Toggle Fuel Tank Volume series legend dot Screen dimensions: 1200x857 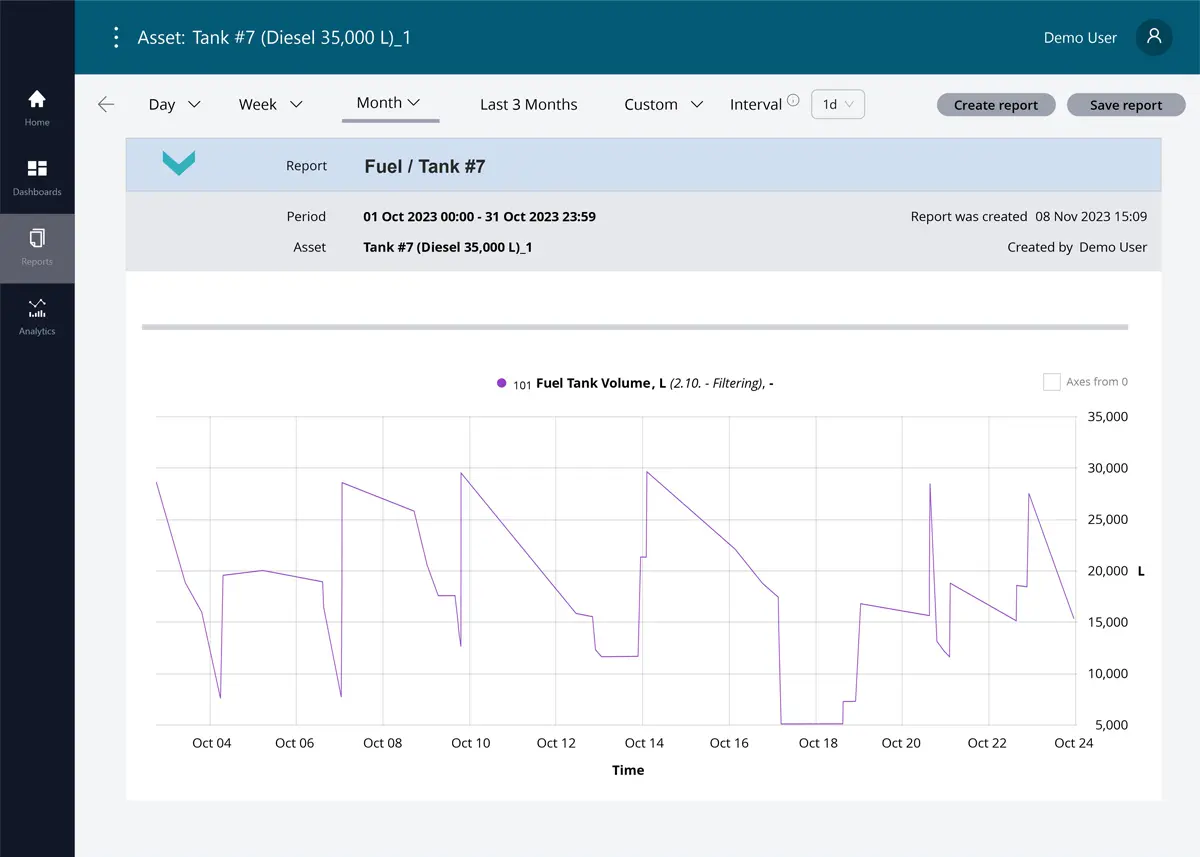[502, 383]
